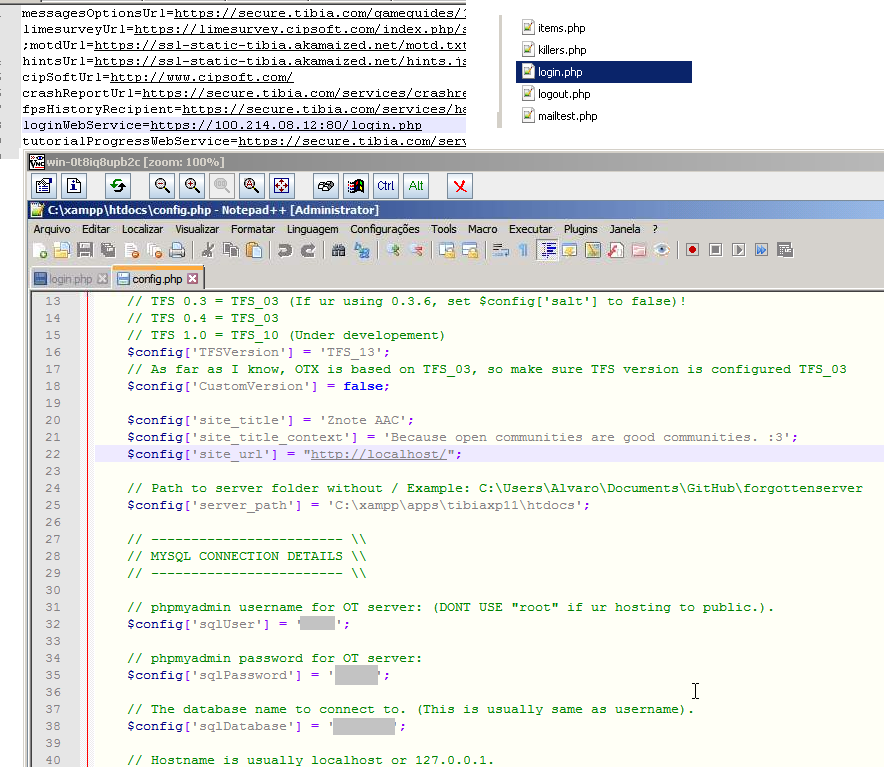Redo edit in Notepad++
The width and height of the screenshot is (884, 767).
(308, 250)
